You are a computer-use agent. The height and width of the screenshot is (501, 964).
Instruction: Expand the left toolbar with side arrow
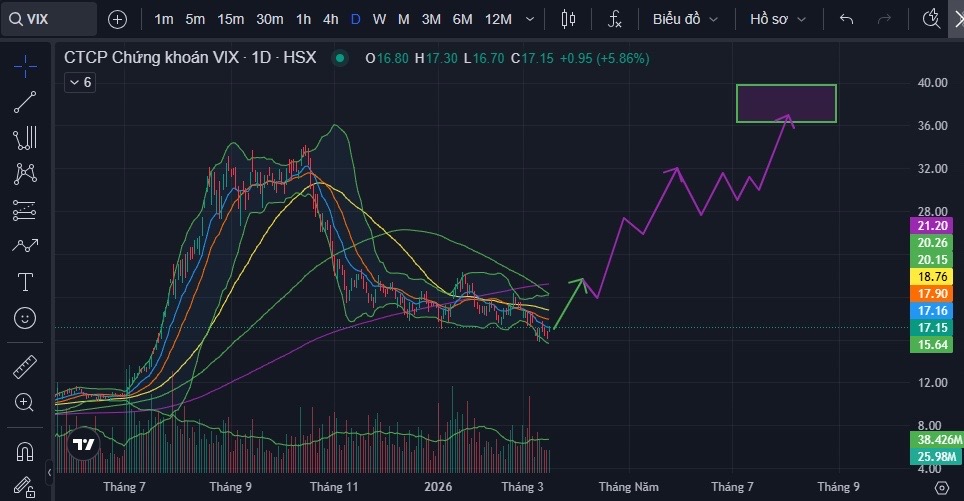click(x=49, y=472)
